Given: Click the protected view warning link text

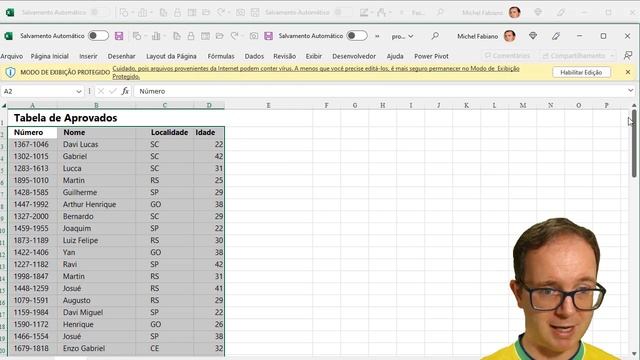Looking at the screenshot, I should tap(316, 72).
